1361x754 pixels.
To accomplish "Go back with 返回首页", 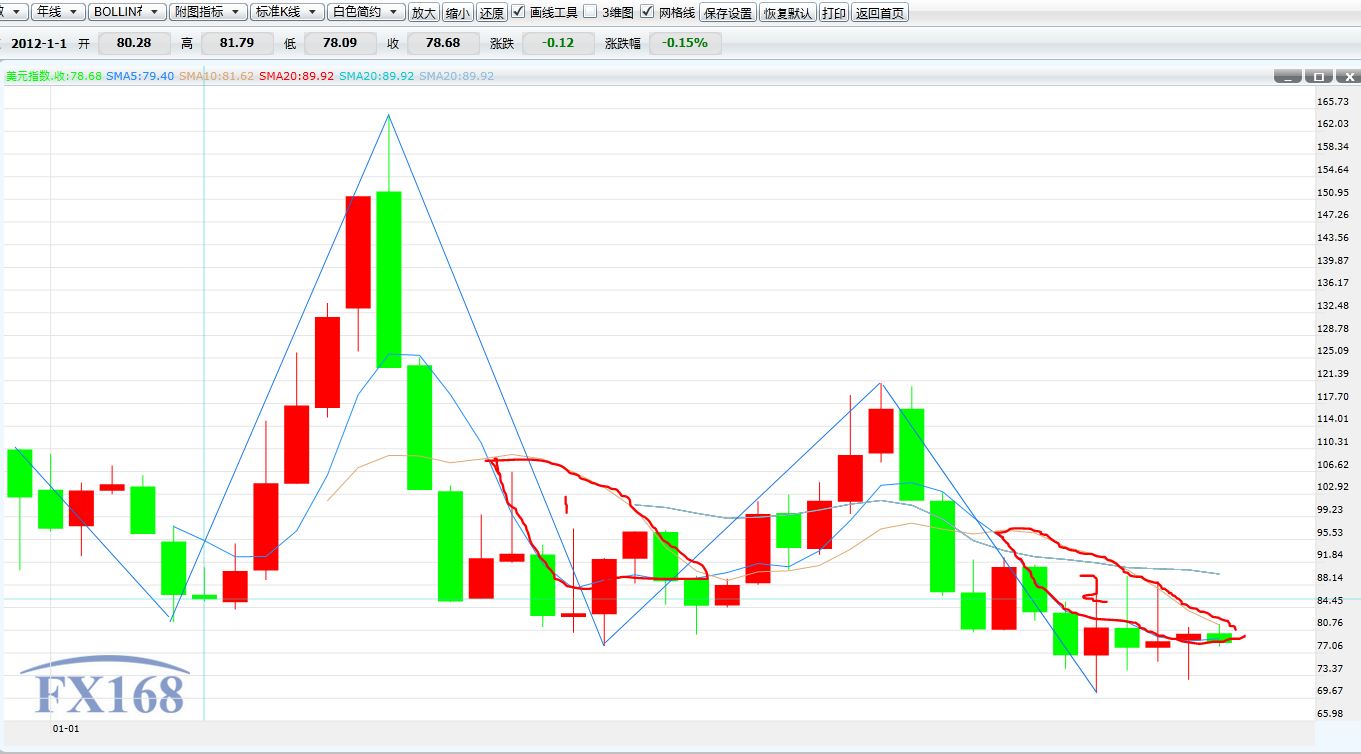I will coord(880,13).
